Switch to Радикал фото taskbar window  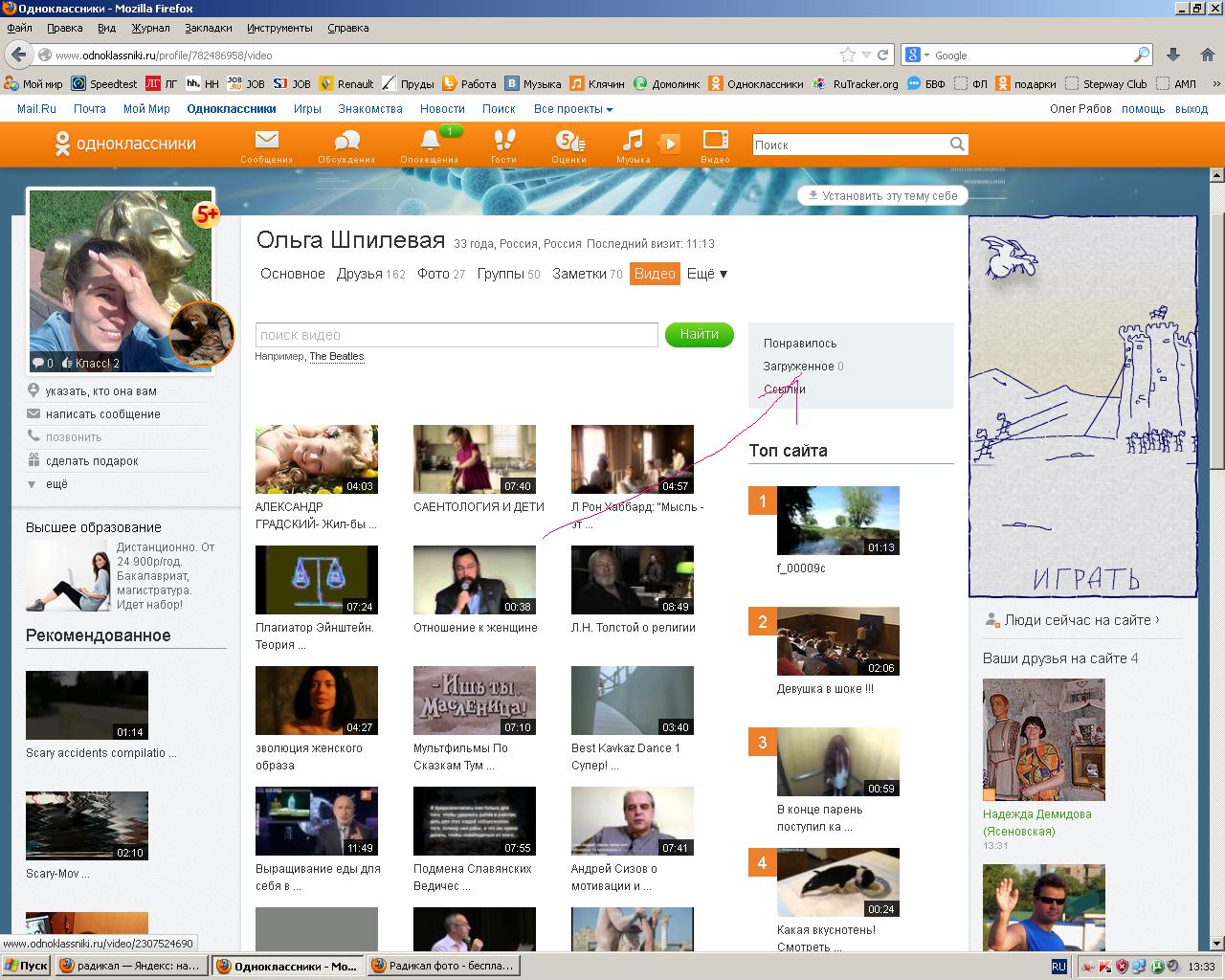(442, 966)
